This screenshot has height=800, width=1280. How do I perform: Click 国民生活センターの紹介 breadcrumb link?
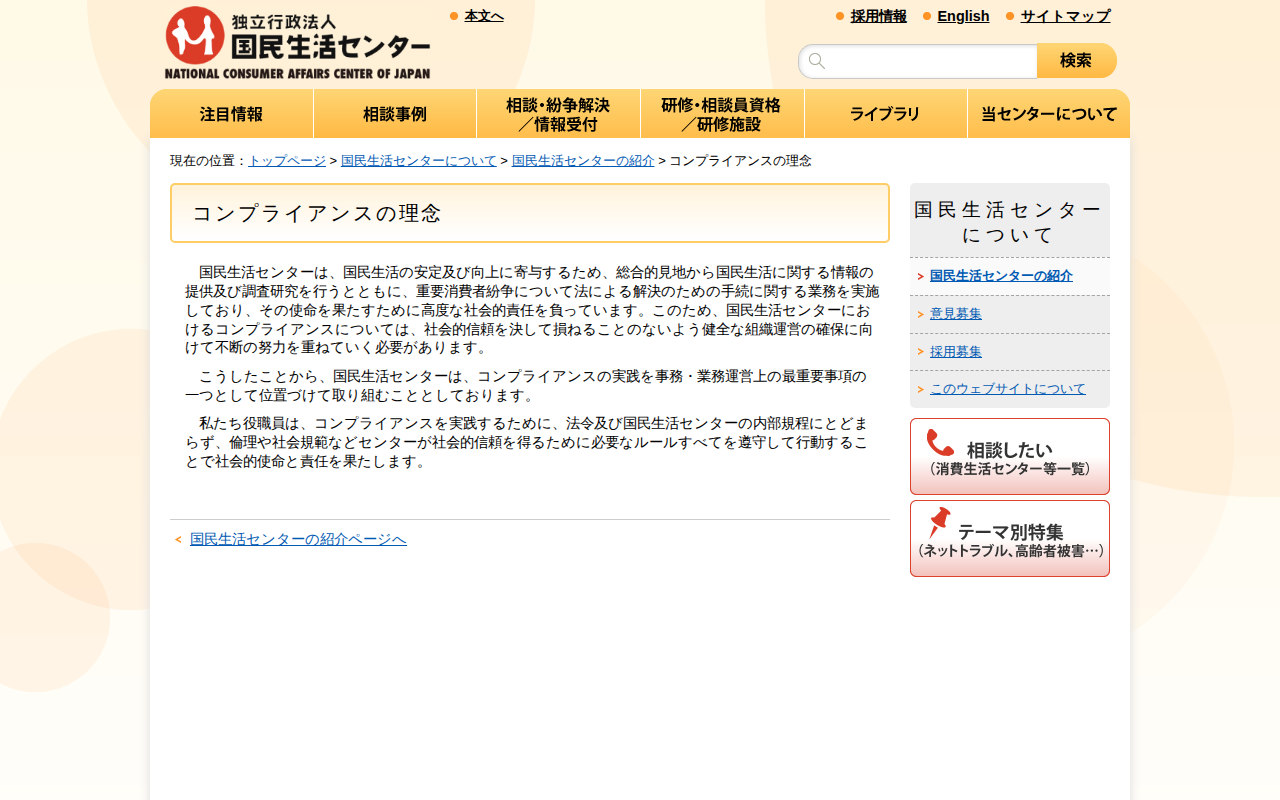pyautogui.click(x=583, y=161)
